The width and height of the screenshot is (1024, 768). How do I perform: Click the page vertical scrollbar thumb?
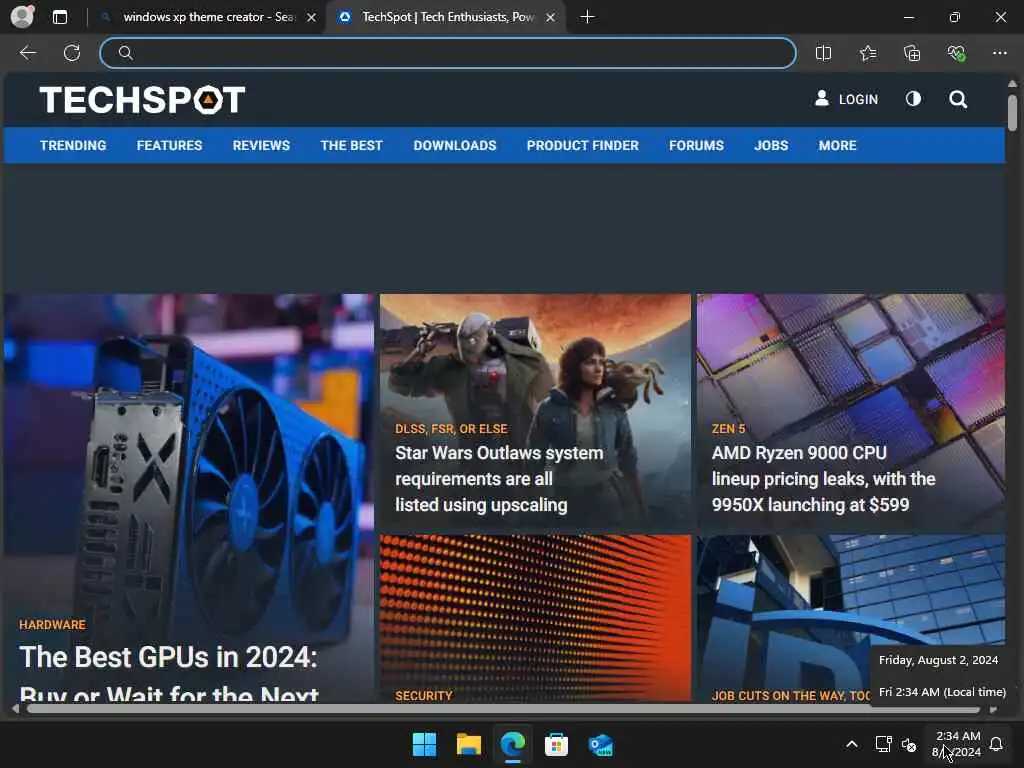(x=1012, y=113)
